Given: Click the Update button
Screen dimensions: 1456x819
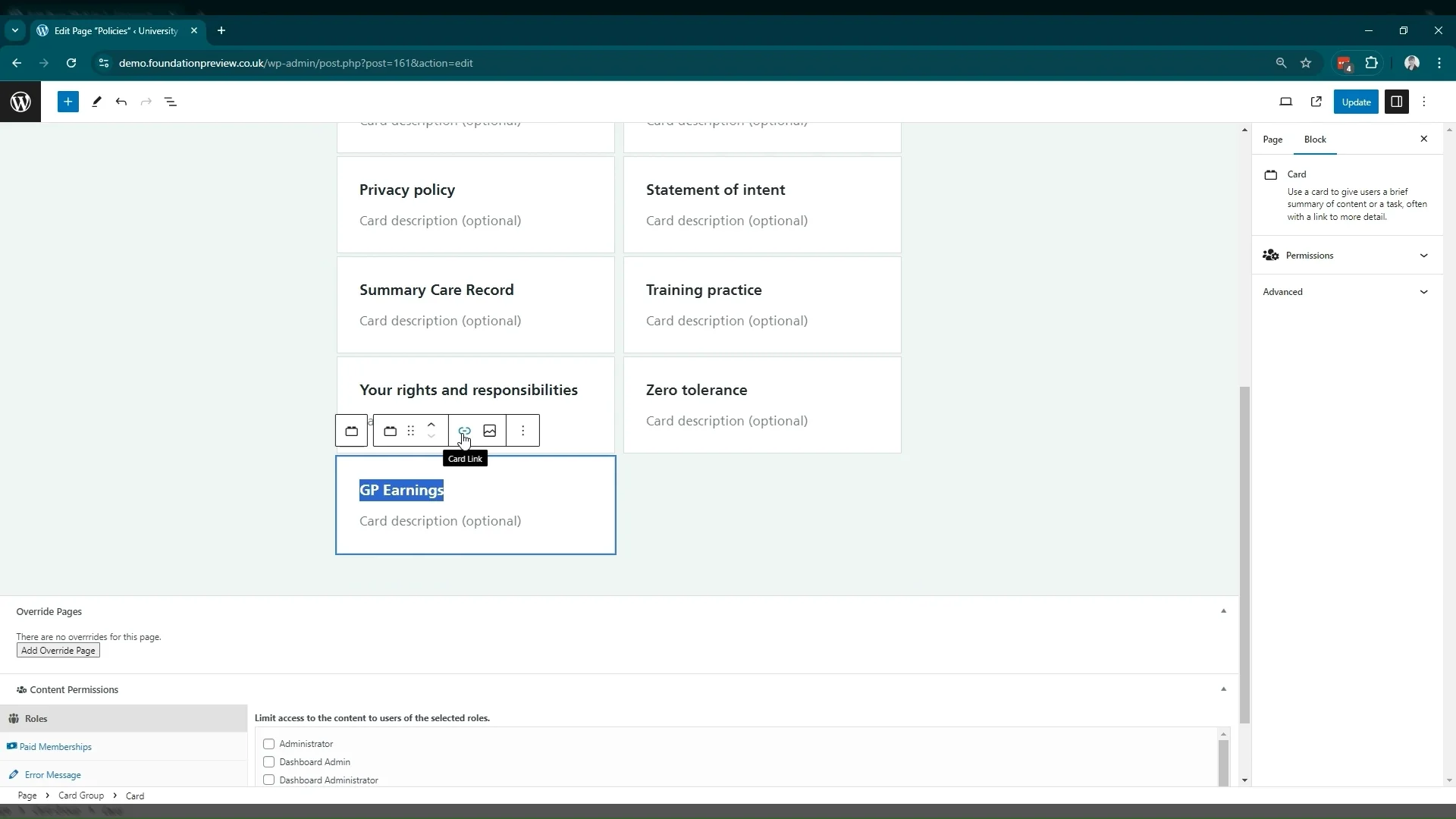Looking at the screenshot, I should pos(1356,102).
